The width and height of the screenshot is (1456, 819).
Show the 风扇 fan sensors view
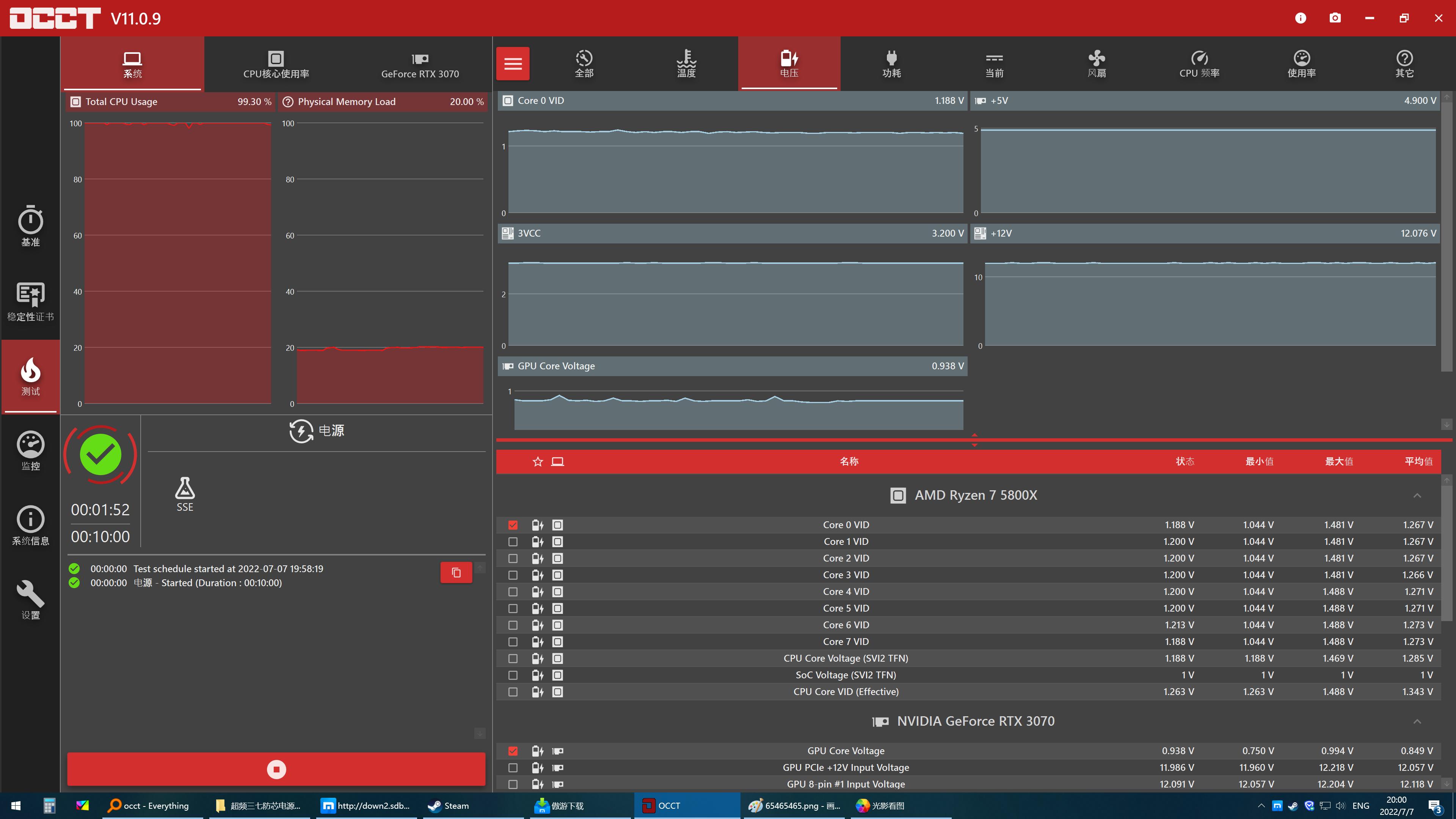[1097, 63]
